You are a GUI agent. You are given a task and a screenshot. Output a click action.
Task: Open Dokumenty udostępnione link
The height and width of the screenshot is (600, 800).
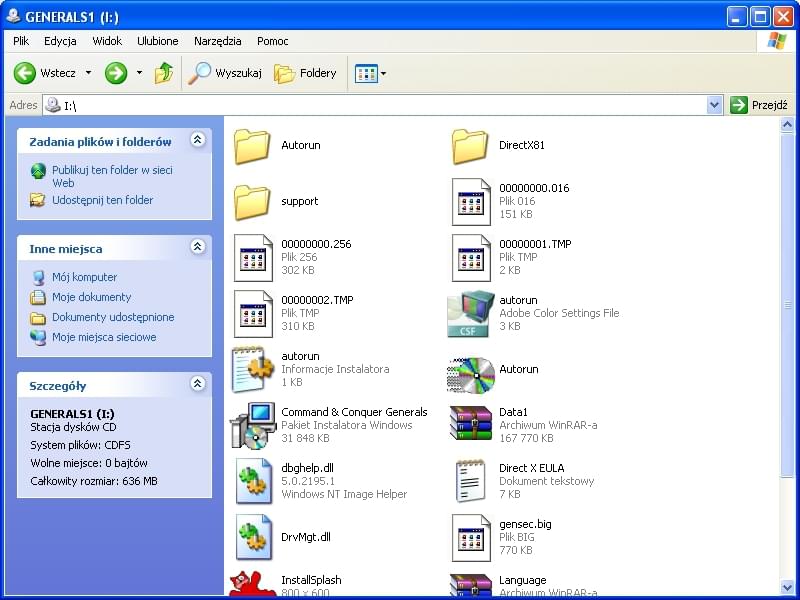pos(113,317)
